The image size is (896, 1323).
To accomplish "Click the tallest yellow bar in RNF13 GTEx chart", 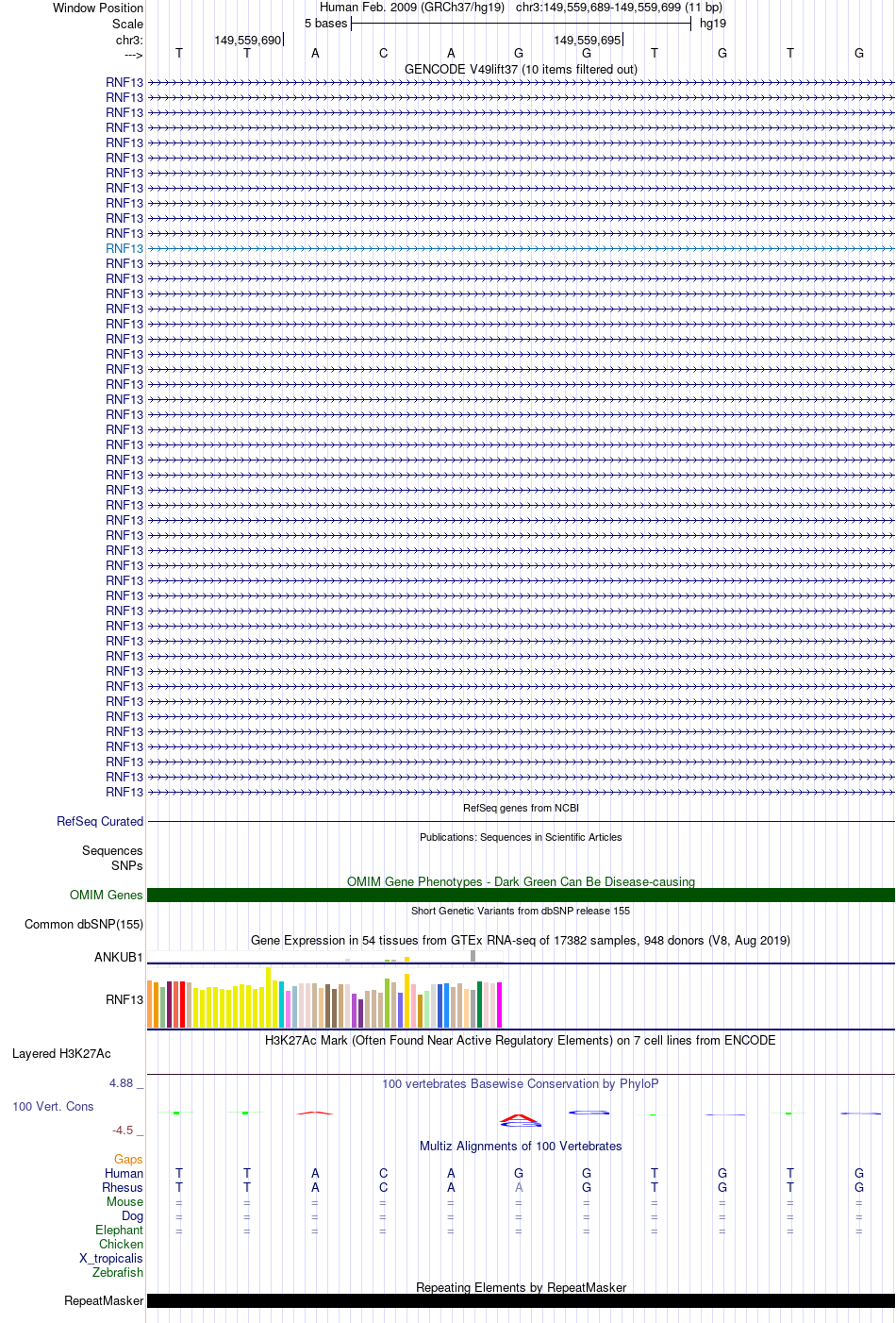I will click(x=269, y=997).
